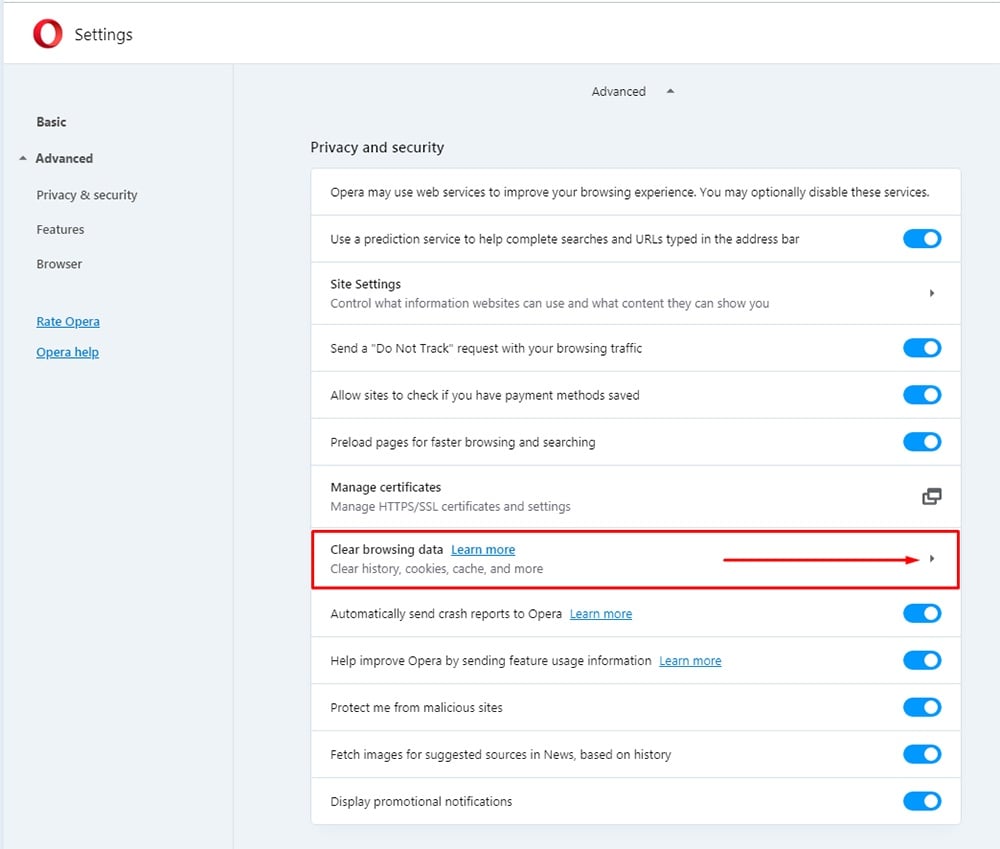Viewport: 1000px width, 849px height.
Task: Disable sending feature usage information
Action: click(922, 660)
